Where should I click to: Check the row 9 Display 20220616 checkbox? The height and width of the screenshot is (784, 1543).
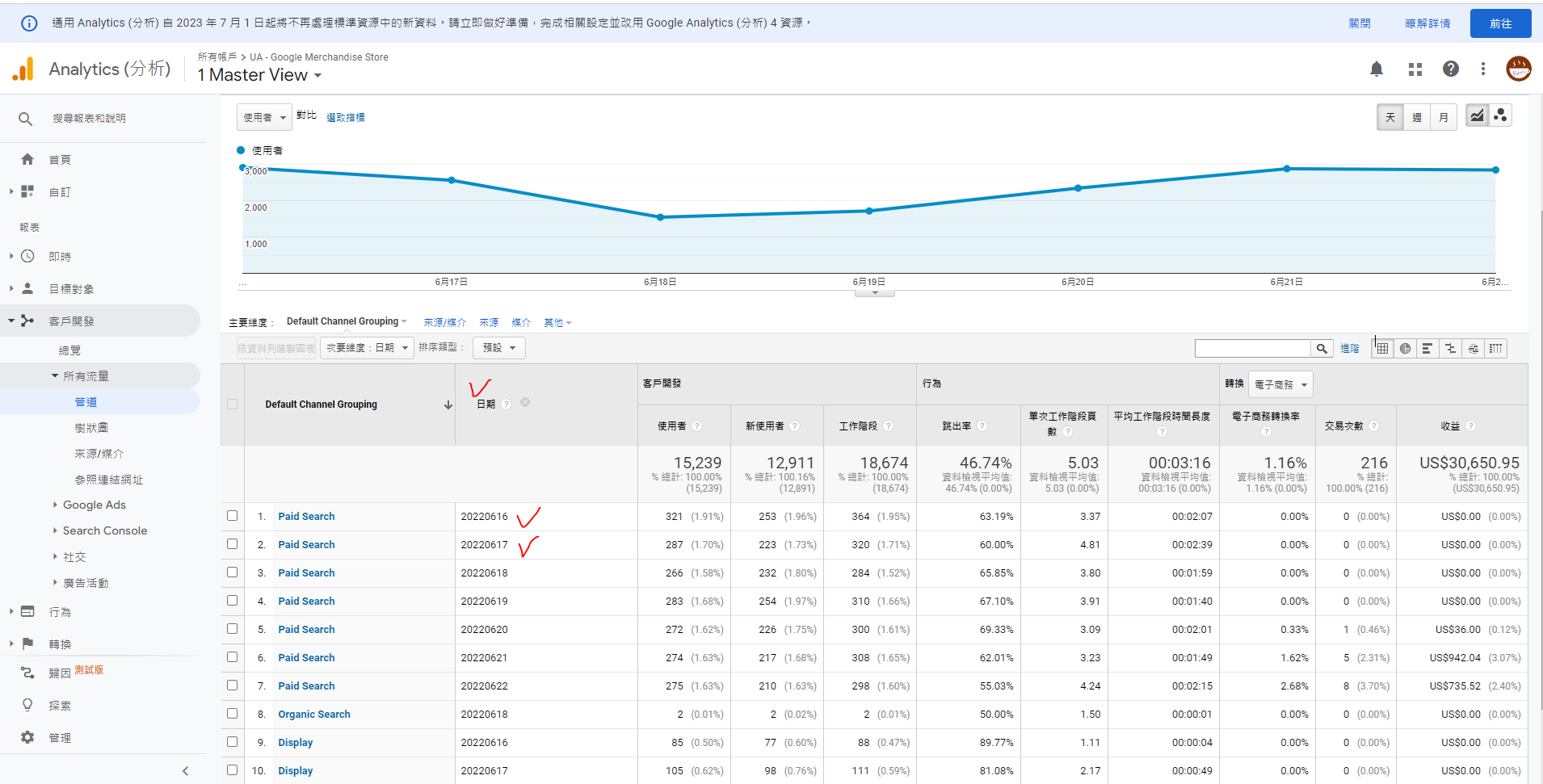tap(233, 742)
